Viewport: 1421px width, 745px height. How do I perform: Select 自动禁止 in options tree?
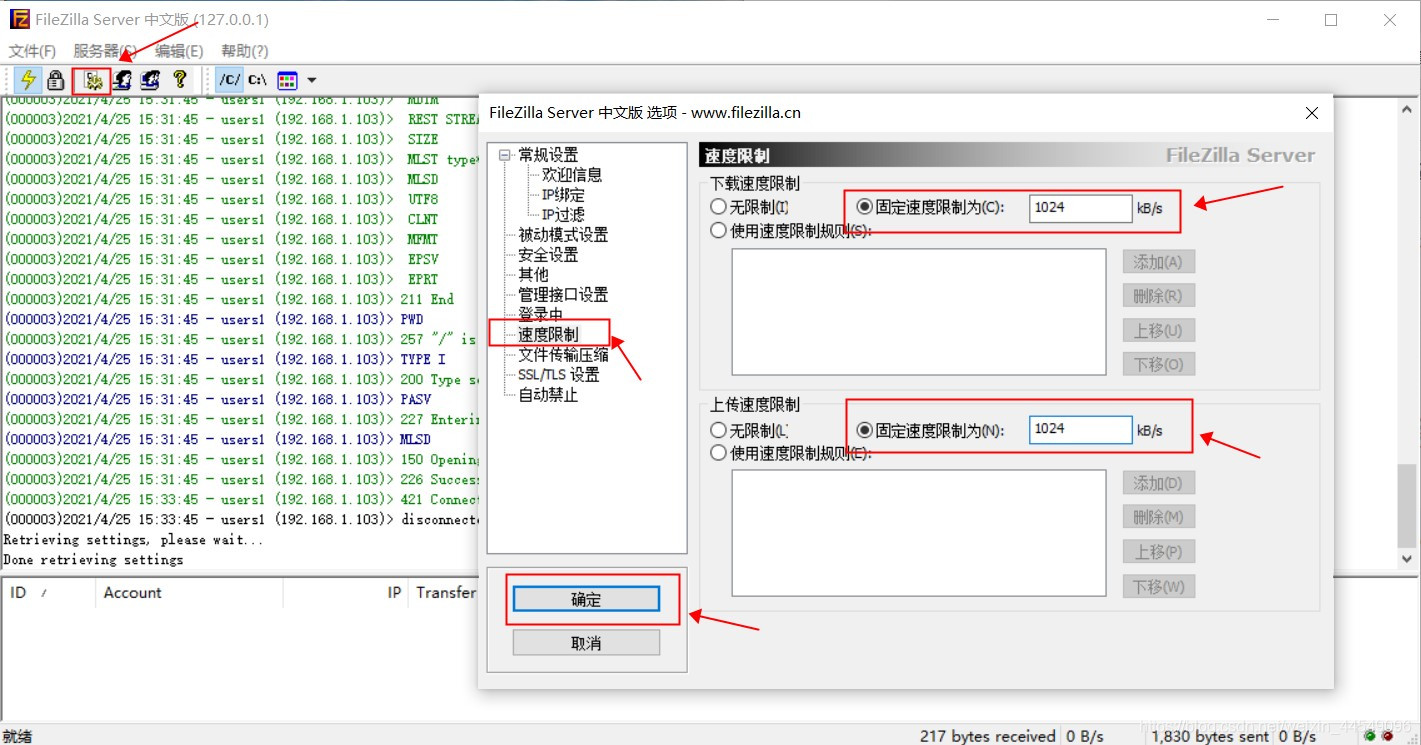coord(548,395)
